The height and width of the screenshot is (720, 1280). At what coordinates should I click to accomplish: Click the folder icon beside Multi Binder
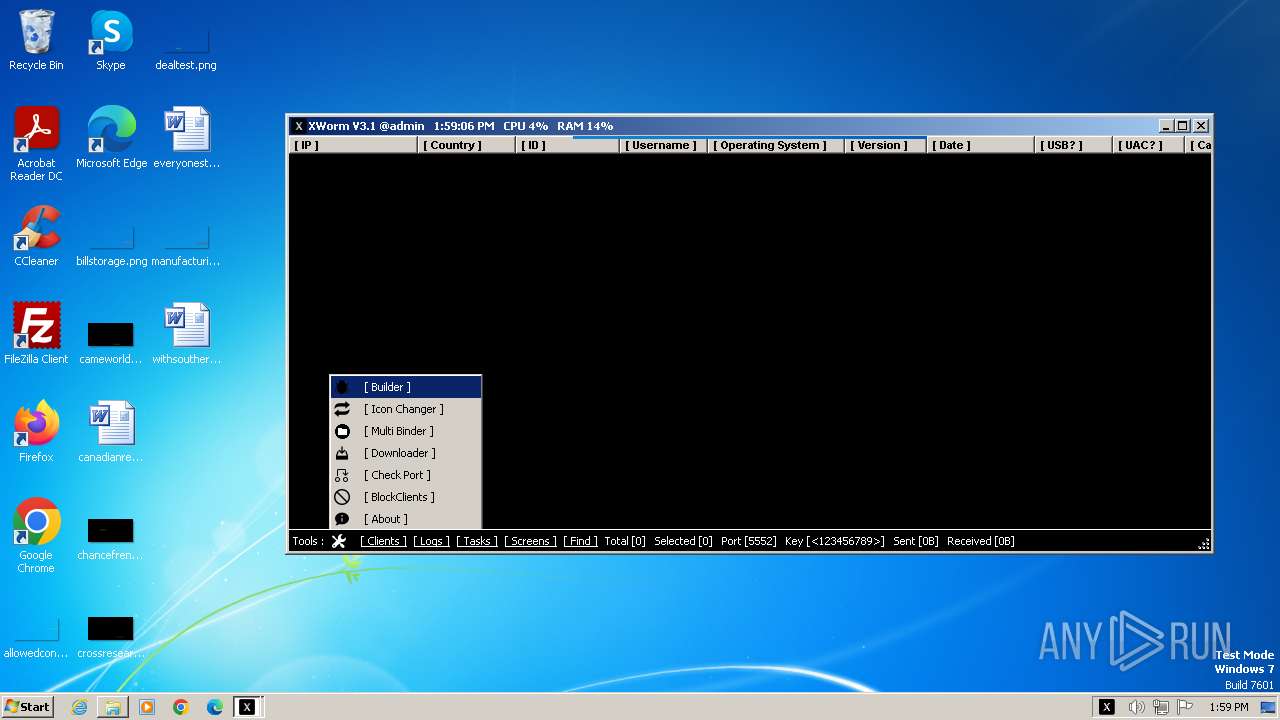[342, 431]
